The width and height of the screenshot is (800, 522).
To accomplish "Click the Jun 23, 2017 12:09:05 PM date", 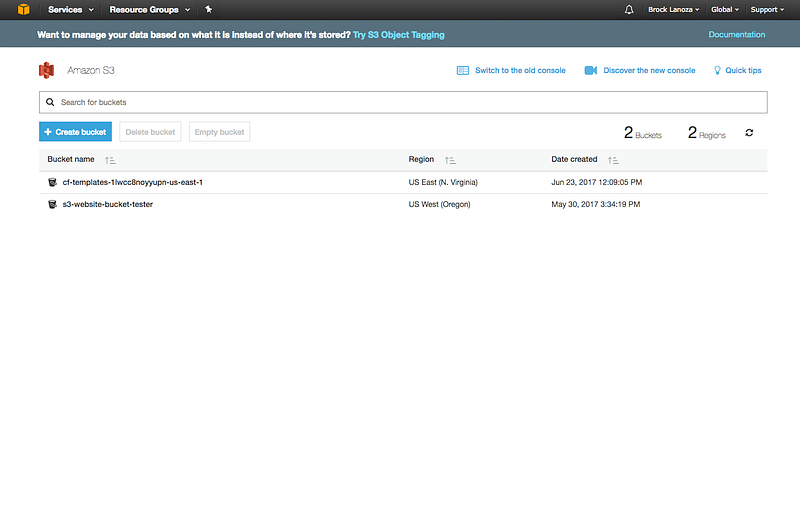I will (x=596, y=182).
